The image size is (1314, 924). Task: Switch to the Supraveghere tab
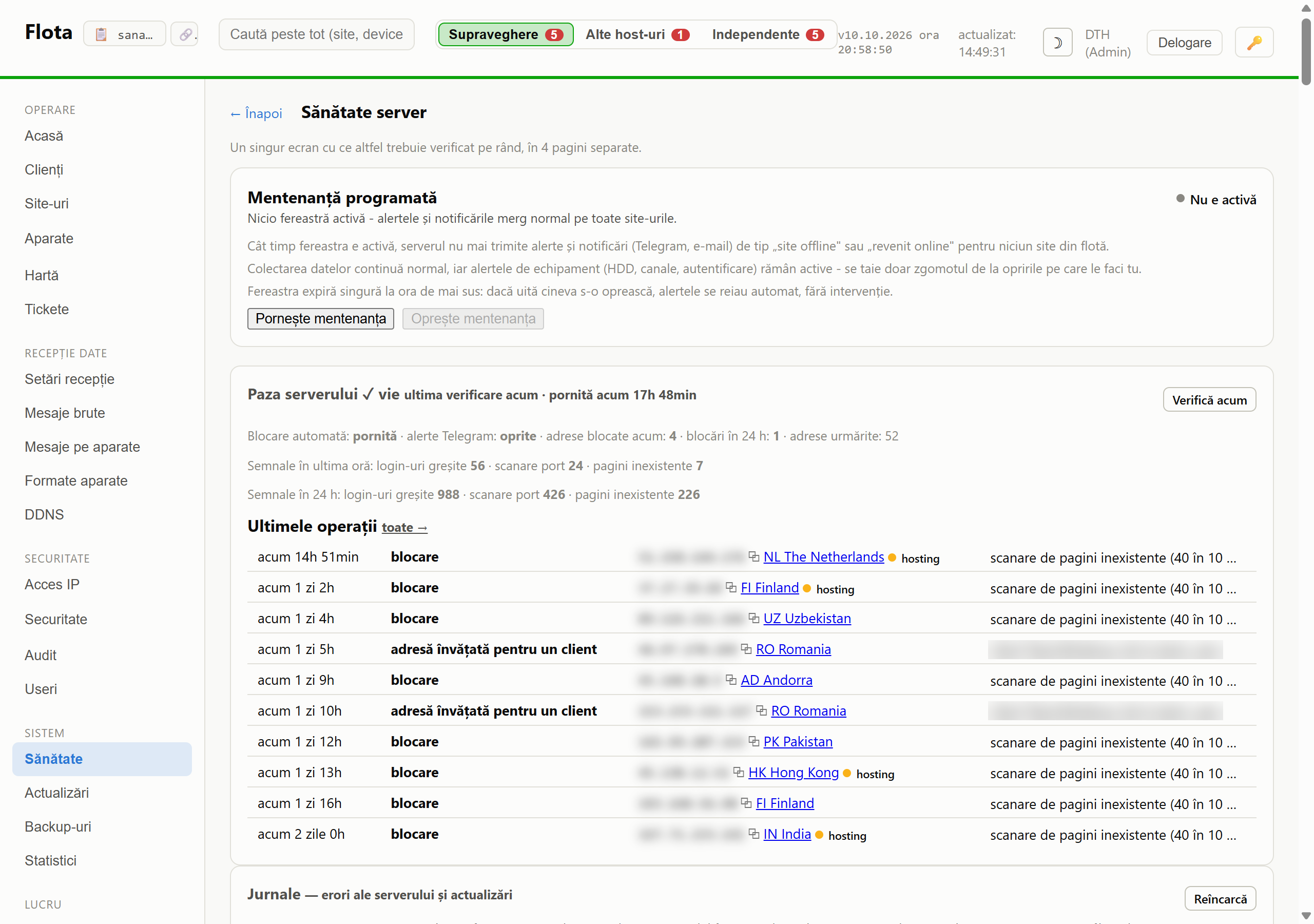pyautogui.click(x=506, y=34)
